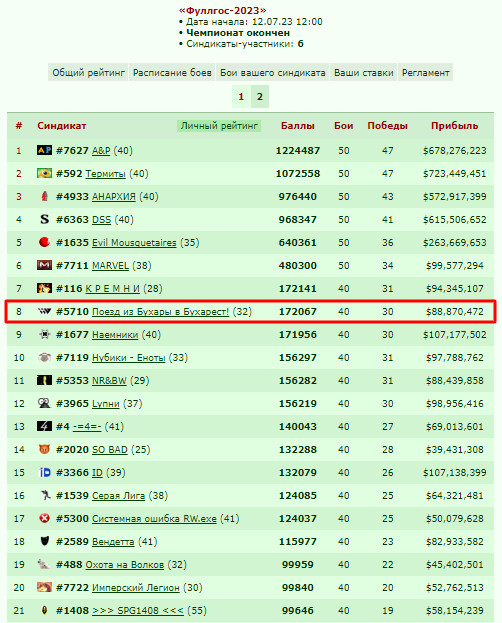Viewport: 502px width, 623px height.
Task: Open the Расписание боев tab
Action: point(172,73)
